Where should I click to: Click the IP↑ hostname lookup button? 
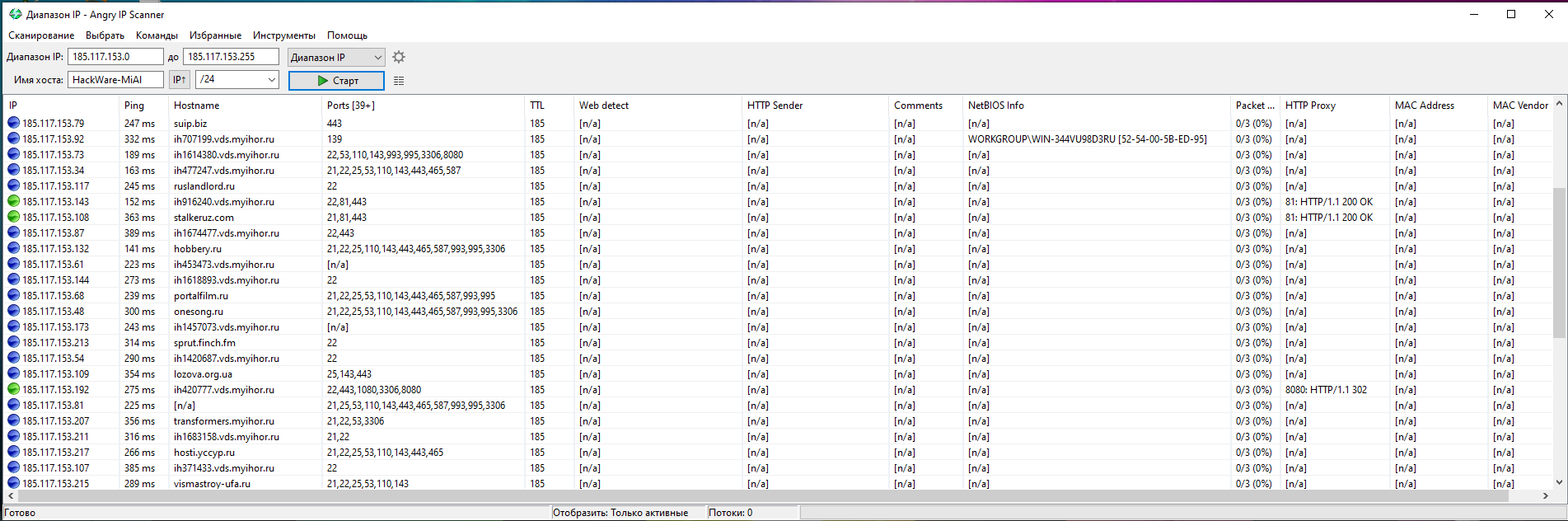(x=179, y=80)
